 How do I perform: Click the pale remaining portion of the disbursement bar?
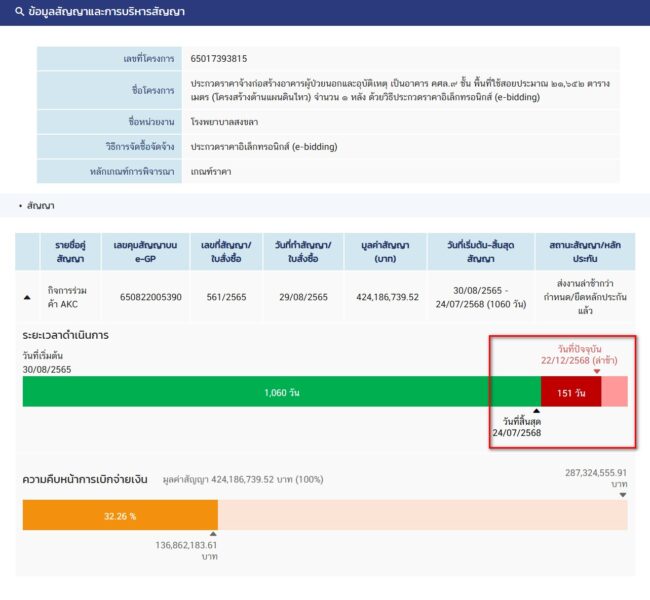[420, 516]
